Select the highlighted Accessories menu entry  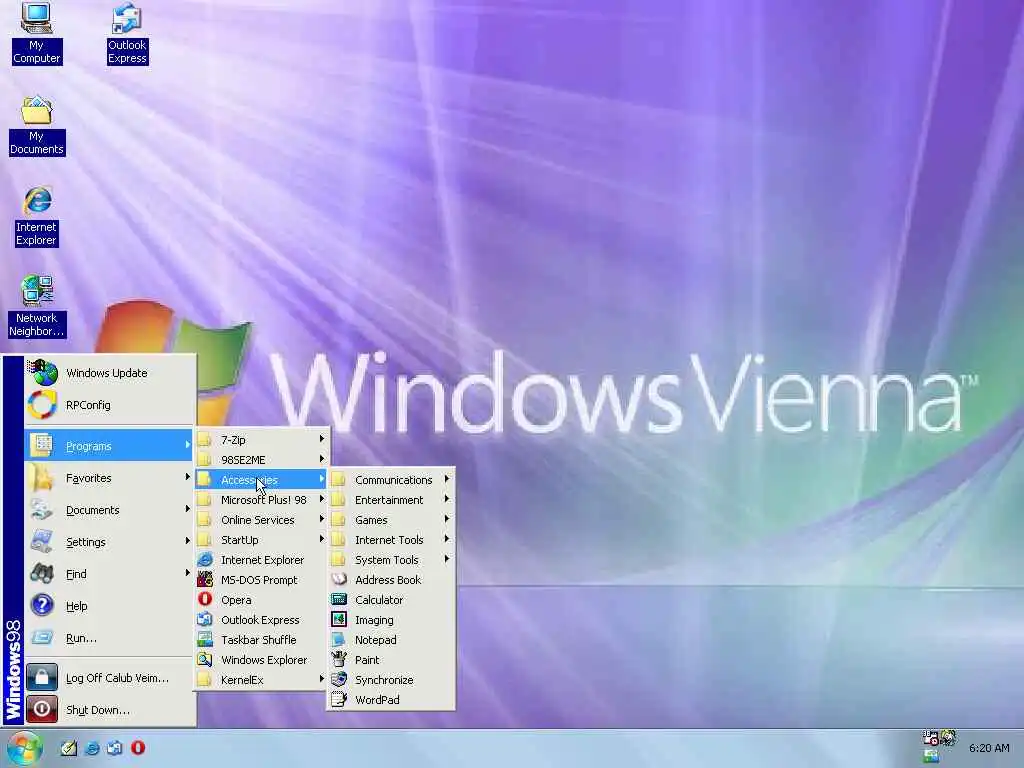pos(261,479)
